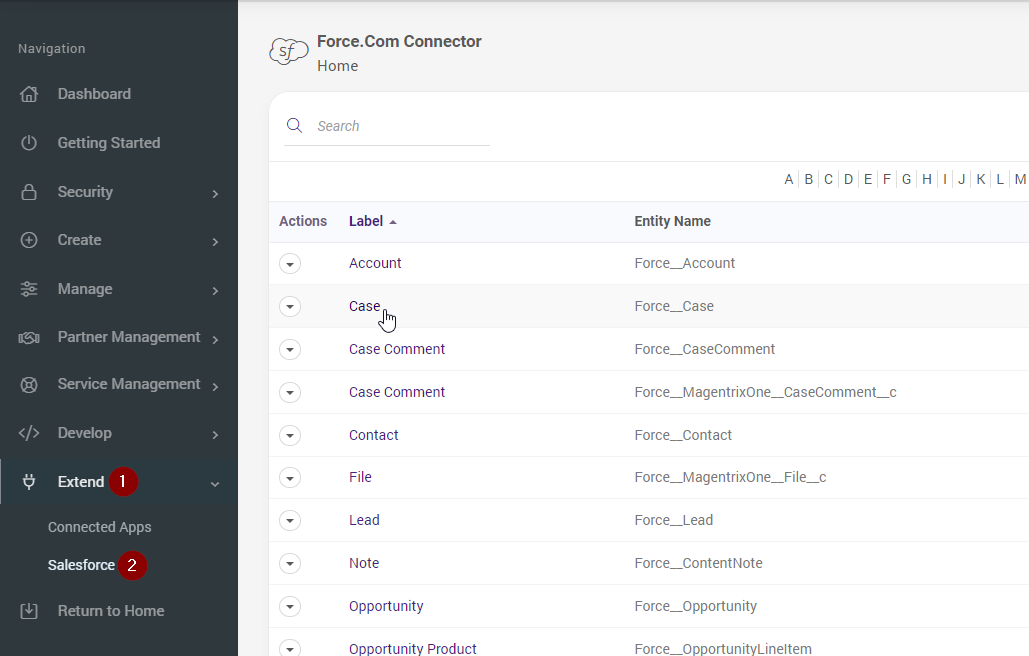Click the Partner Management handshake icon
The image size is (1029, 656).
(29, 338)
